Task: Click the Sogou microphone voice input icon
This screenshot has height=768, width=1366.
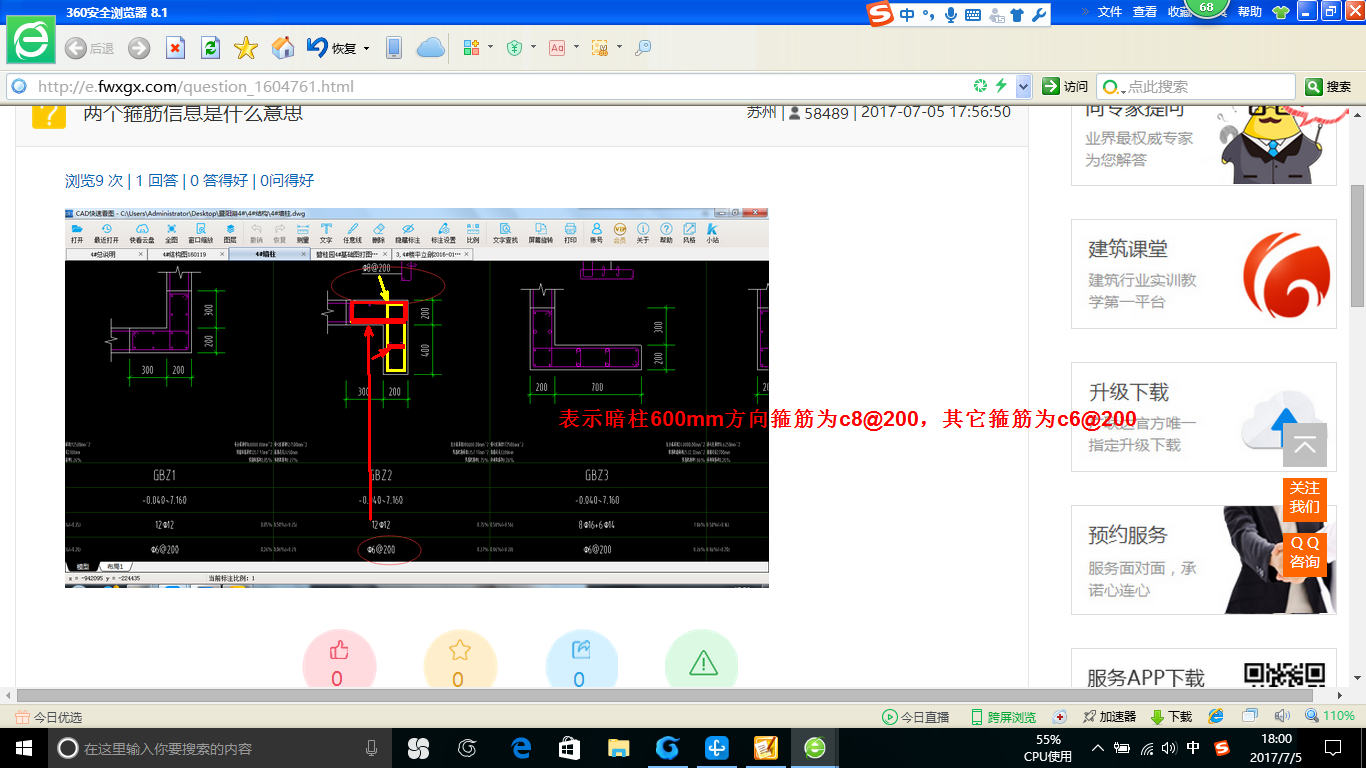Action: point(950,14)
